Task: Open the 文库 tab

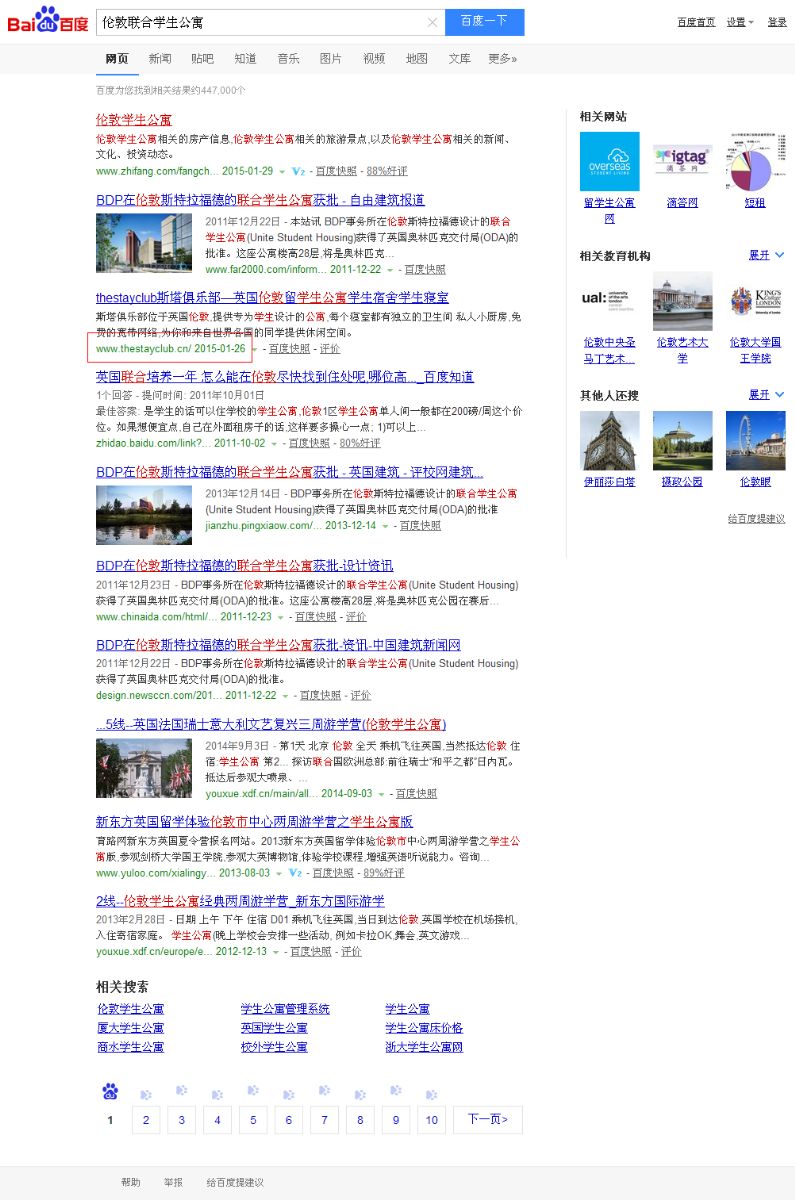Action: tap(460, 59)
